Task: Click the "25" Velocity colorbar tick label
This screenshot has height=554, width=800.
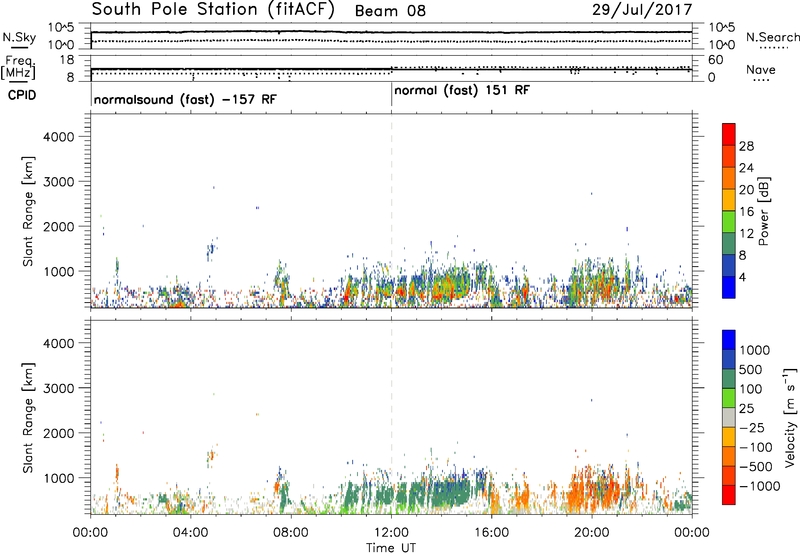Action: 747,408
